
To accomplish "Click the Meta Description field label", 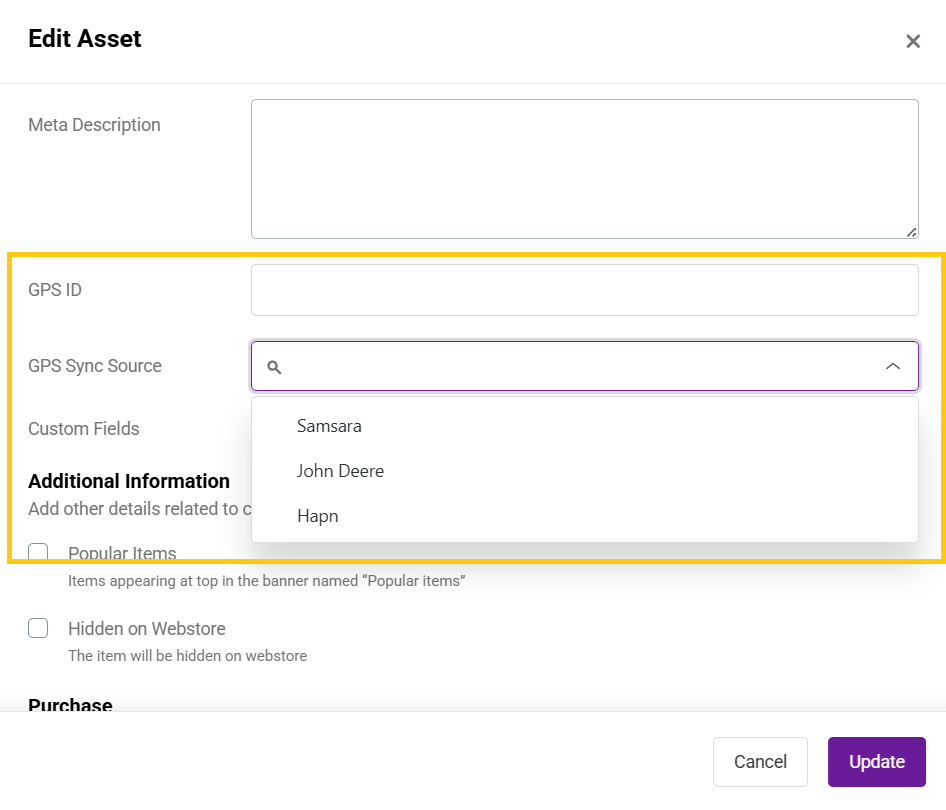I will [x=94, y=125].
